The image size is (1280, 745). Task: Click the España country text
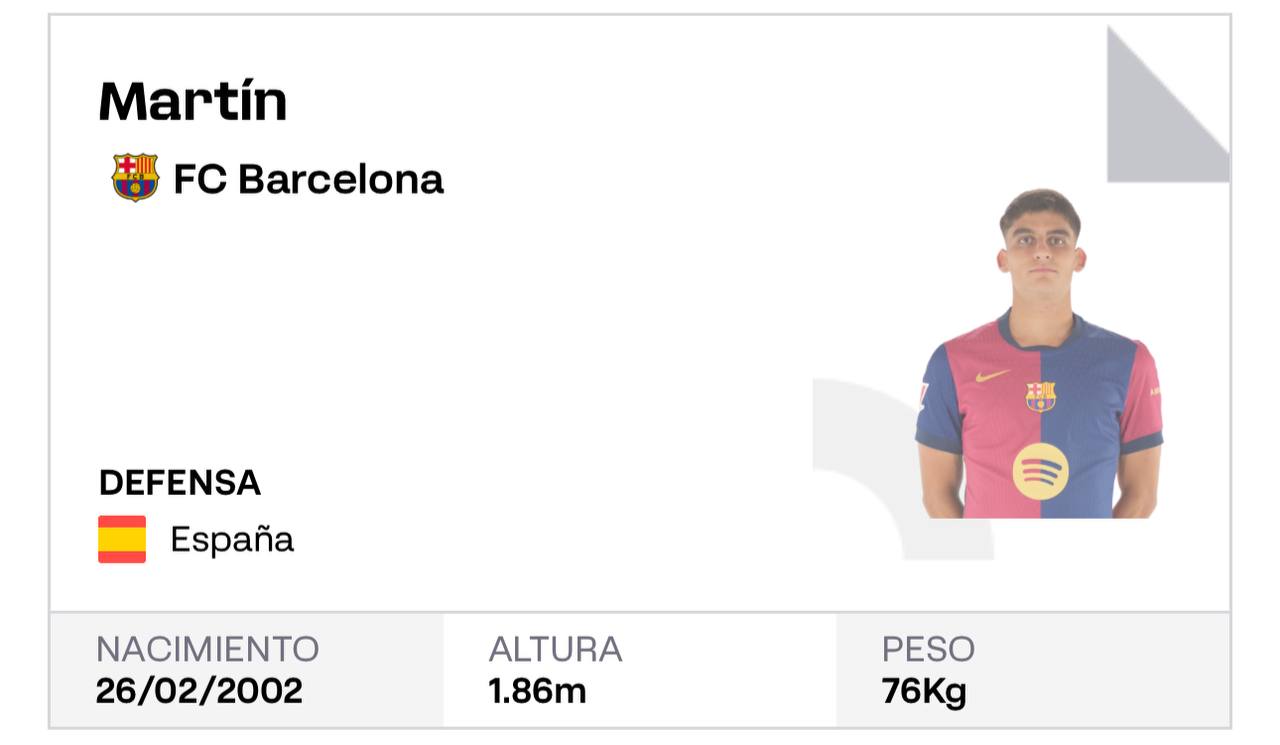pyautogui.click(x=232, y=540)
